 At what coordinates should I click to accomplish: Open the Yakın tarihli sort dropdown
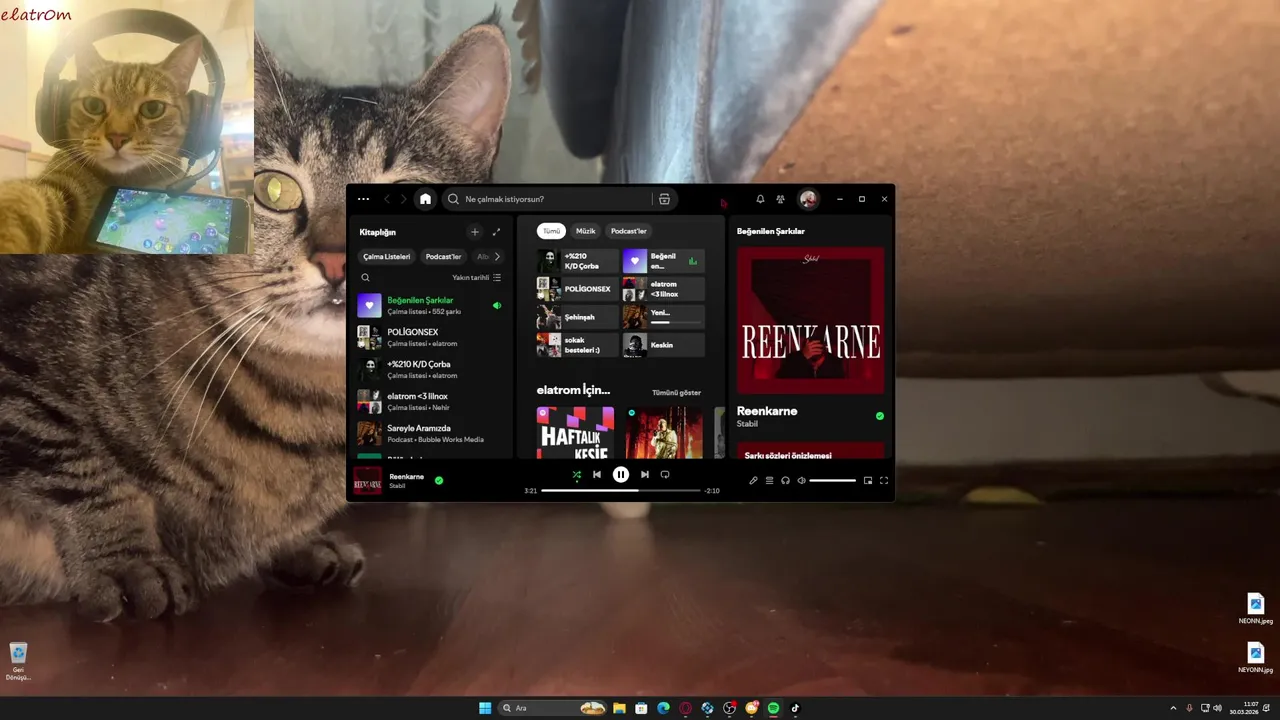477,277
